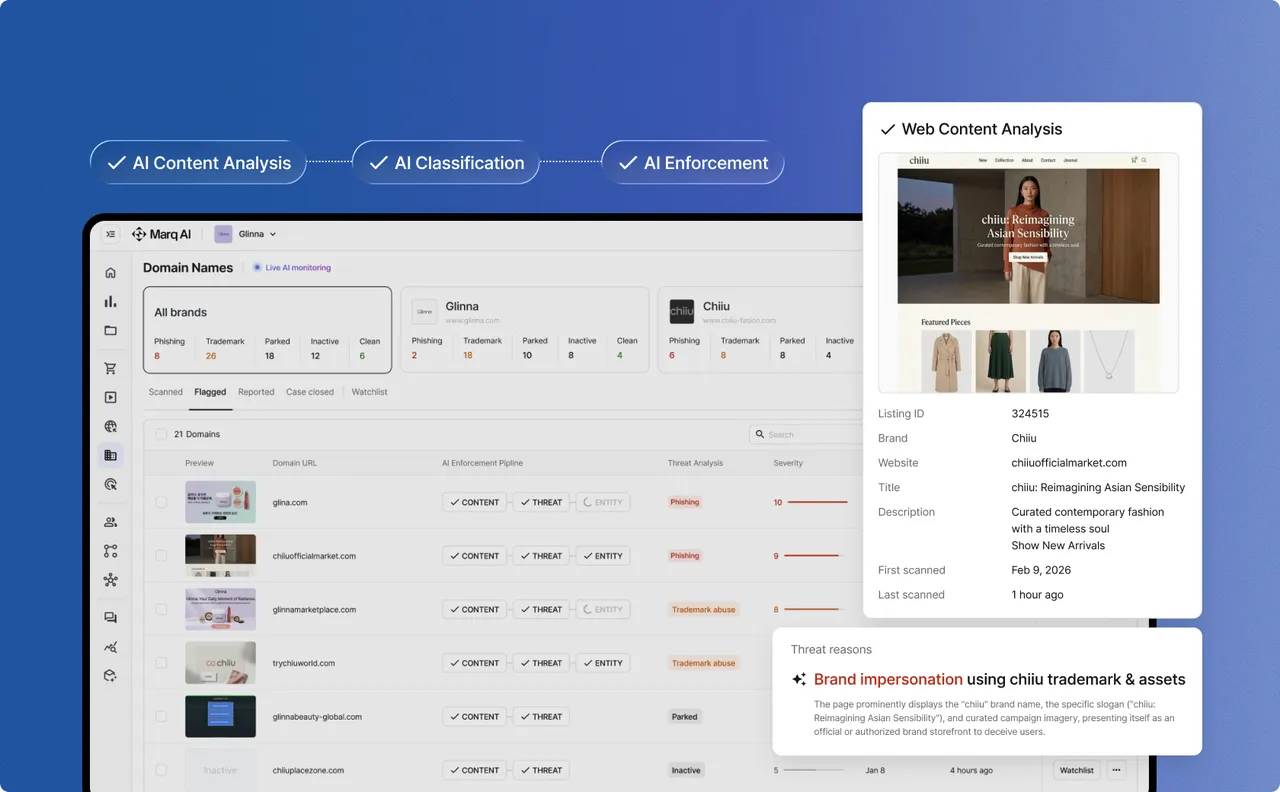Open the glina.com preview thumbnail
1280x792 pixels.
pyautogui.click(x=220, y=502)
